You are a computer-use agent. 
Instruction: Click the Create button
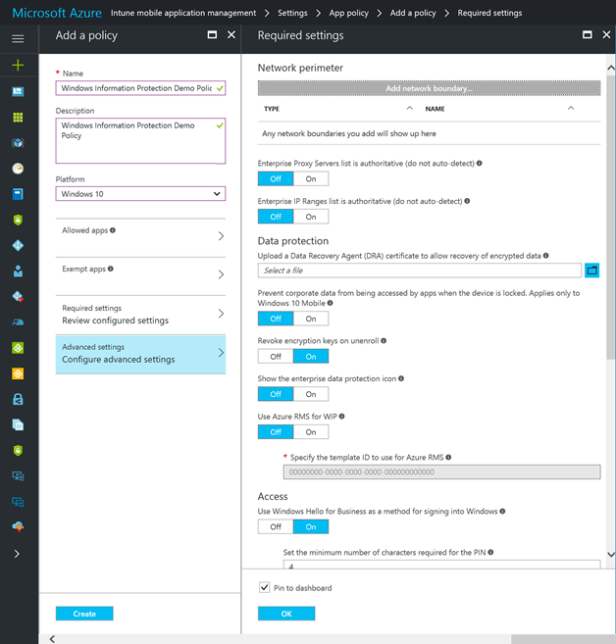84,613
